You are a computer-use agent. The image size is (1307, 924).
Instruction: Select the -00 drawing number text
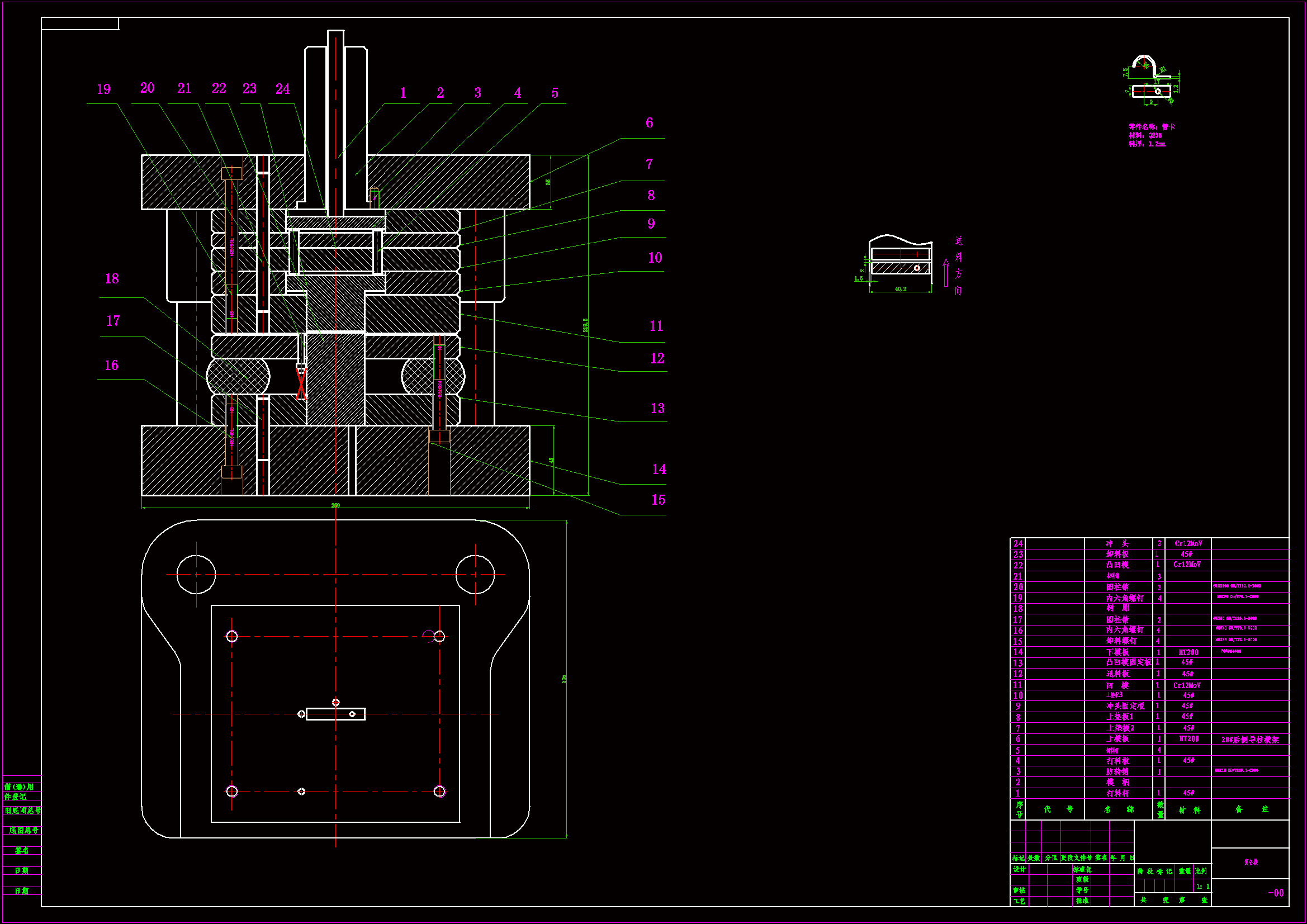click(x=1276, y=893)
